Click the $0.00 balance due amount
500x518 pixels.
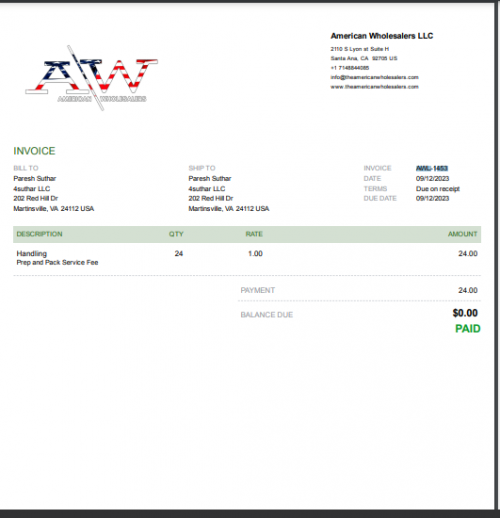coord(465,313)
